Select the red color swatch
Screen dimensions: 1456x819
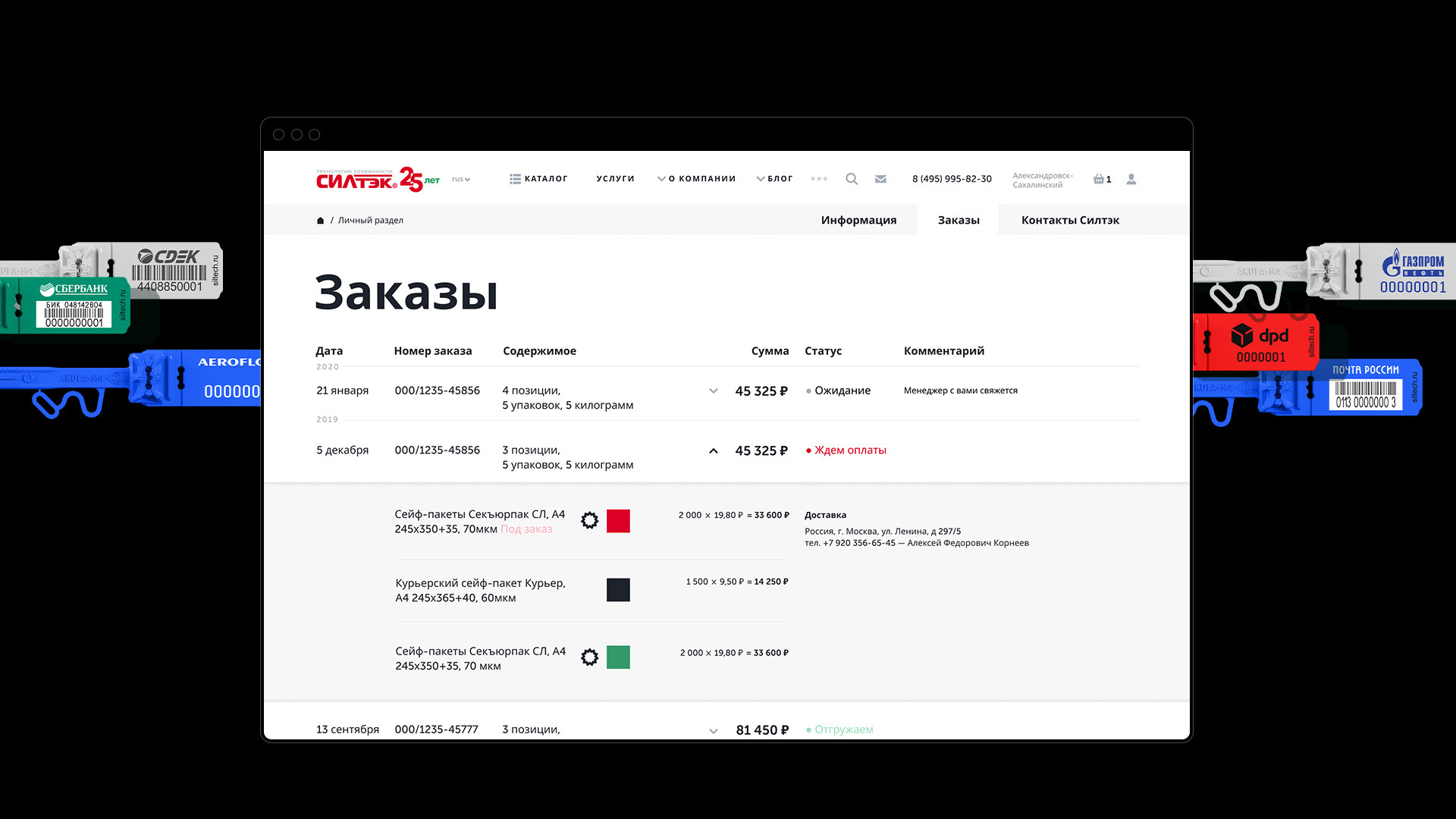point(618,521)
